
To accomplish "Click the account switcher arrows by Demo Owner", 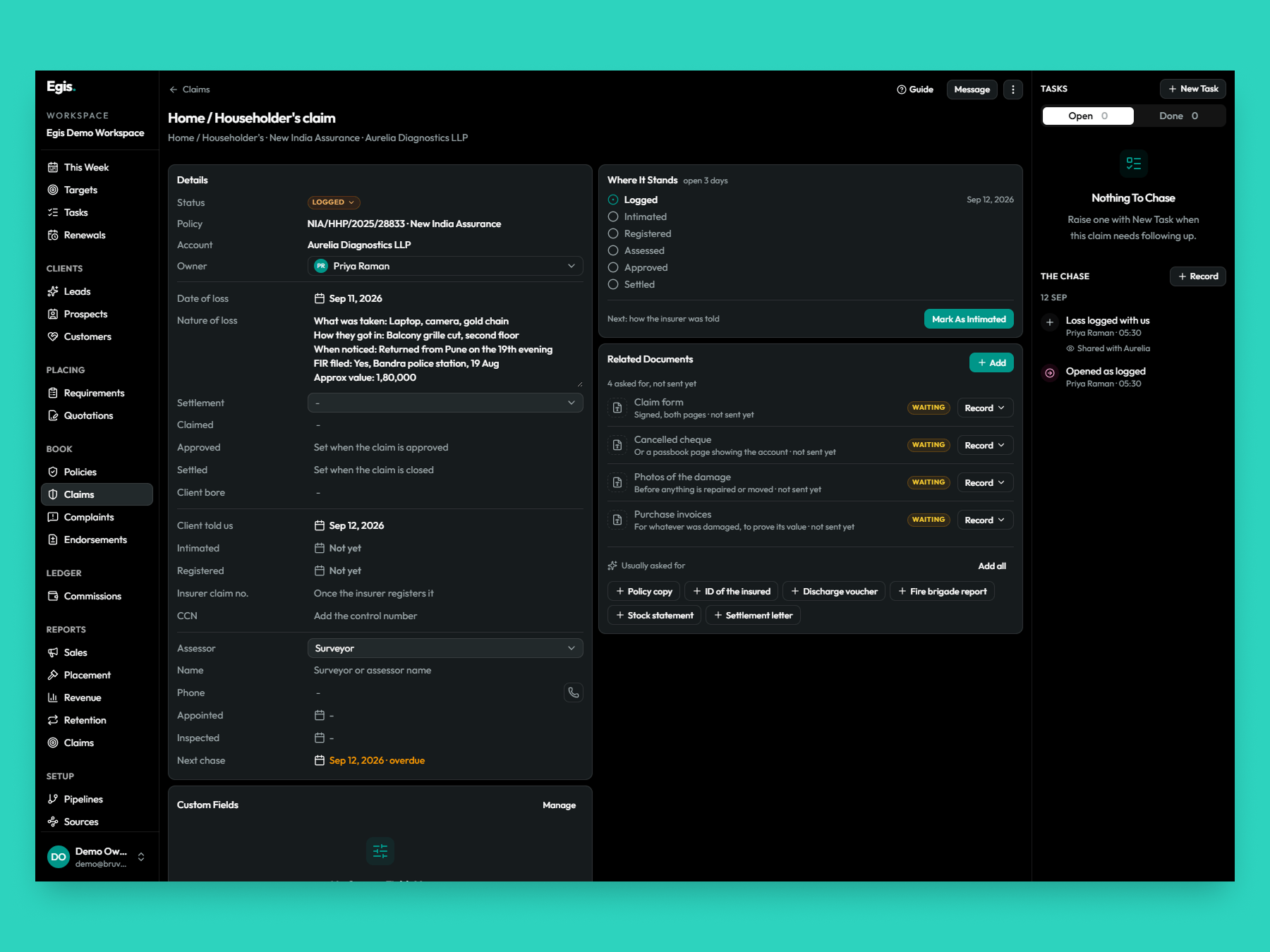I will [x=141, y=857].
